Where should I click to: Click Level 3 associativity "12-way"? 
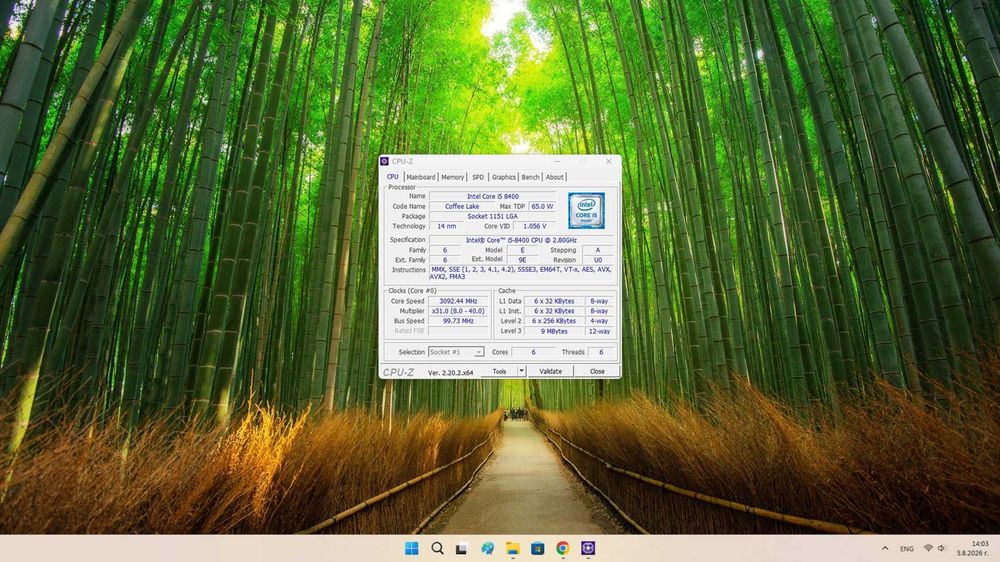pos(599,332)
